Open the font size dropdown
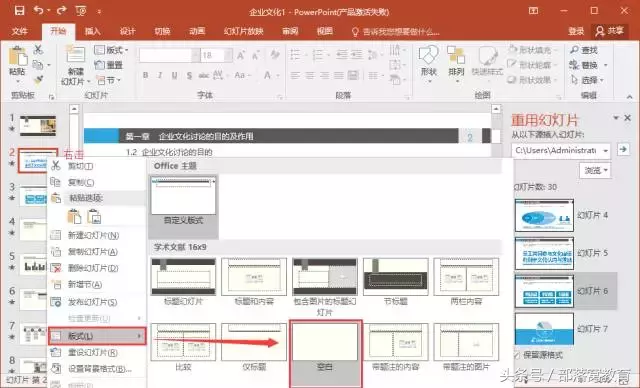 point(228,55)
